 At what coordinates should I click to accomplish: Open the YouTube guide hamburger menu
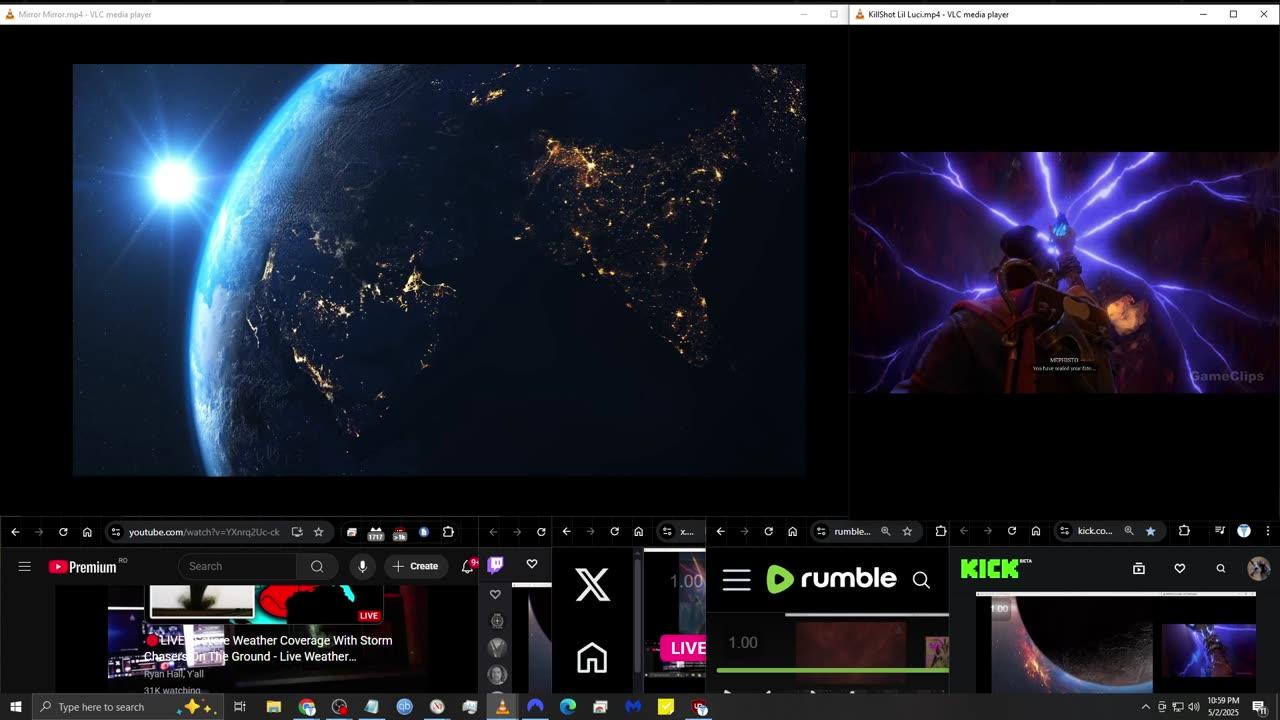pos(24,566)
